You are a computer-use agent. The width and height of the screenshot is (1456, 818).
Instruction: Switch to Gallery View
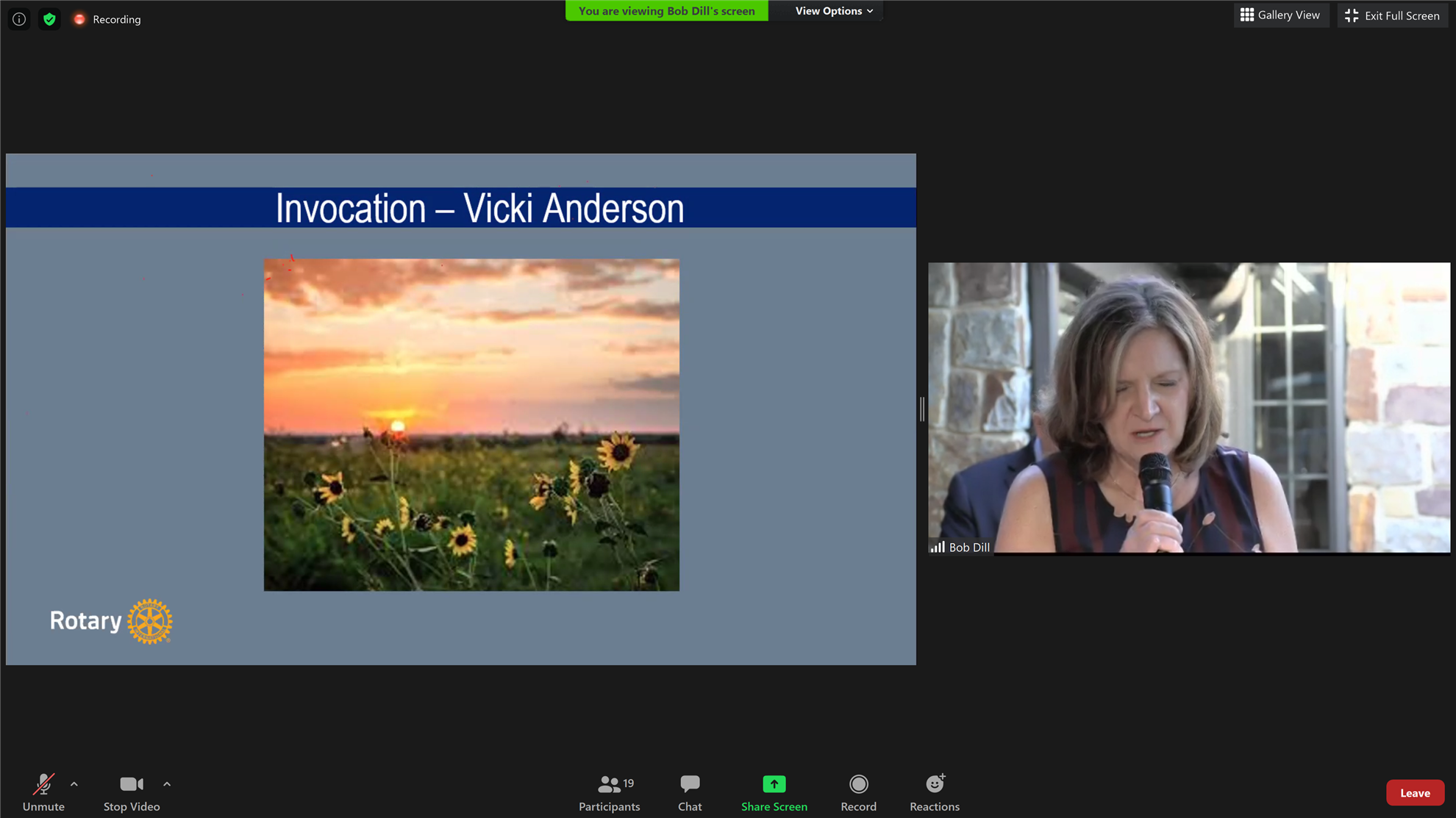[x=1280, y=15]
